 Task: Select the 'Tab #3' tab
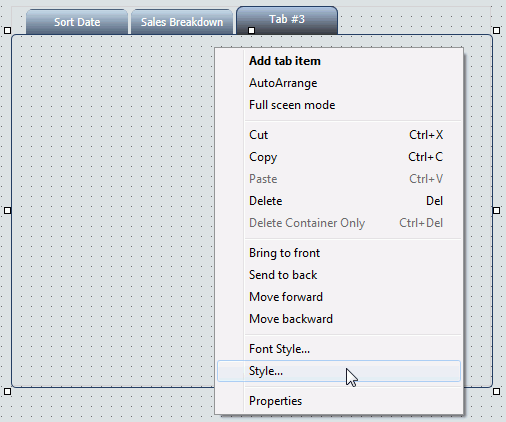pyautogui.click(x=287, y=19)
